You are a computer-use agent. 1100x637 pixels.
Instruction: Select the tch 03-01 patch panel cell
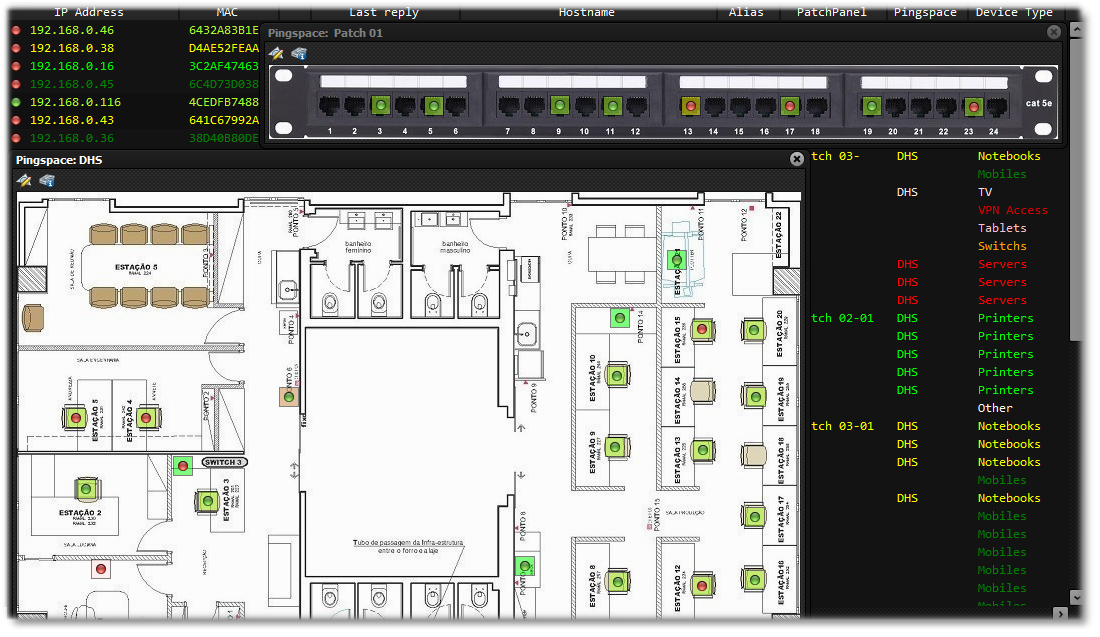click(x=843, y=427)
